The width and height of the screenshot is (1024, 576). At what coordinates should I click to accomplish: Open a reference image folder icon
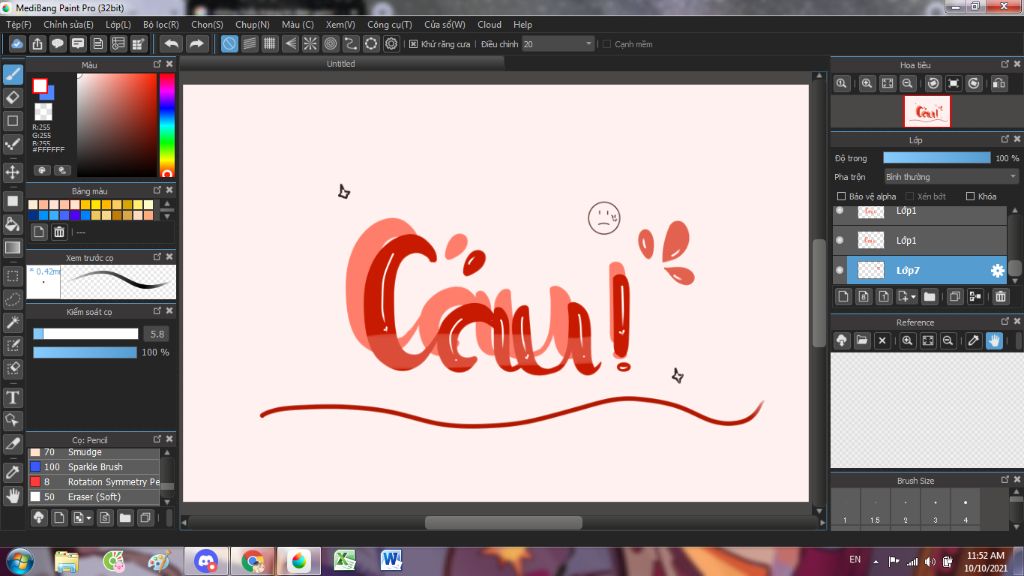[862, 340]
